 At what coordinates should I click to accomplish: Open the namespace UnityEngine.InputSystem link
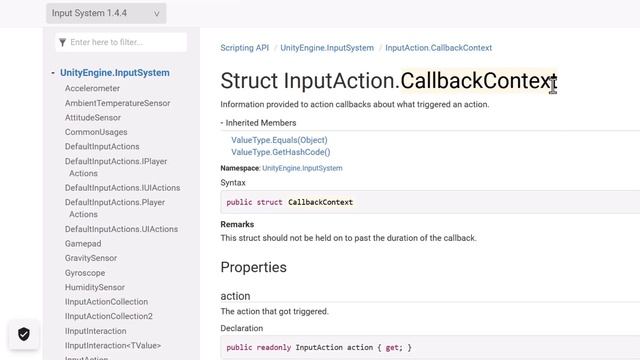(x=302, y=168)
